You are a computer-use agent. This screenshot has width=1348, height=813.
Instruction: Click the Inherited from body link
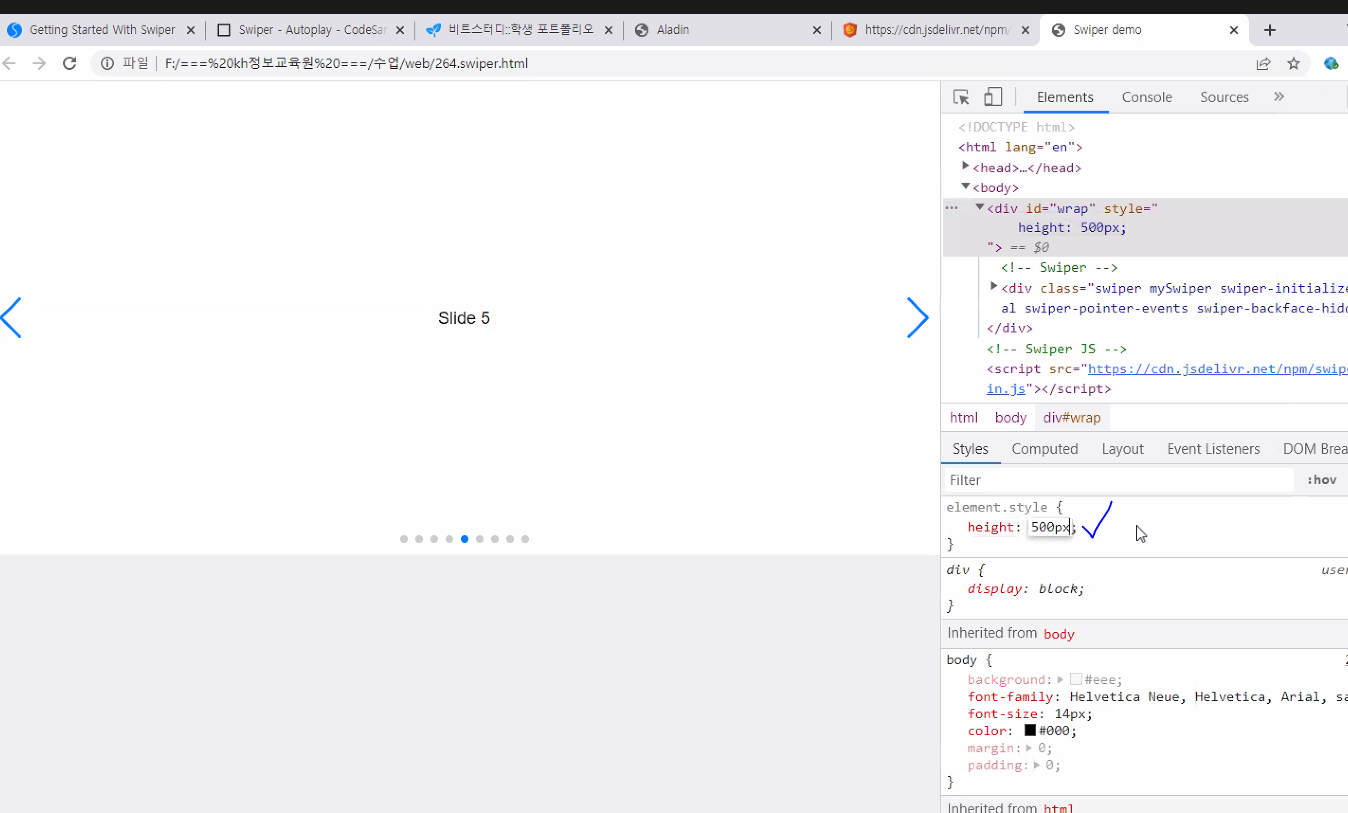click(1059, 634)
